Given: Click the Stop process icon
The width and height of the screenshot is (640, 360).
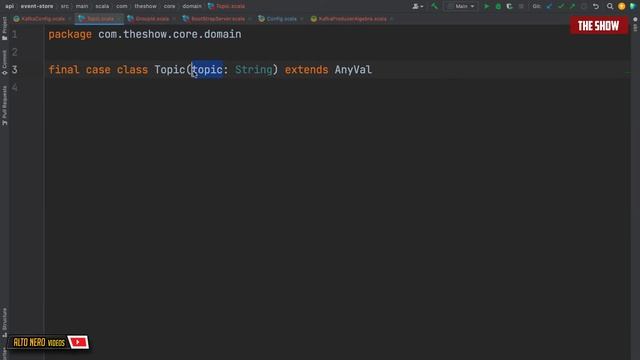Looking at the screenshot, I should 521,6.
